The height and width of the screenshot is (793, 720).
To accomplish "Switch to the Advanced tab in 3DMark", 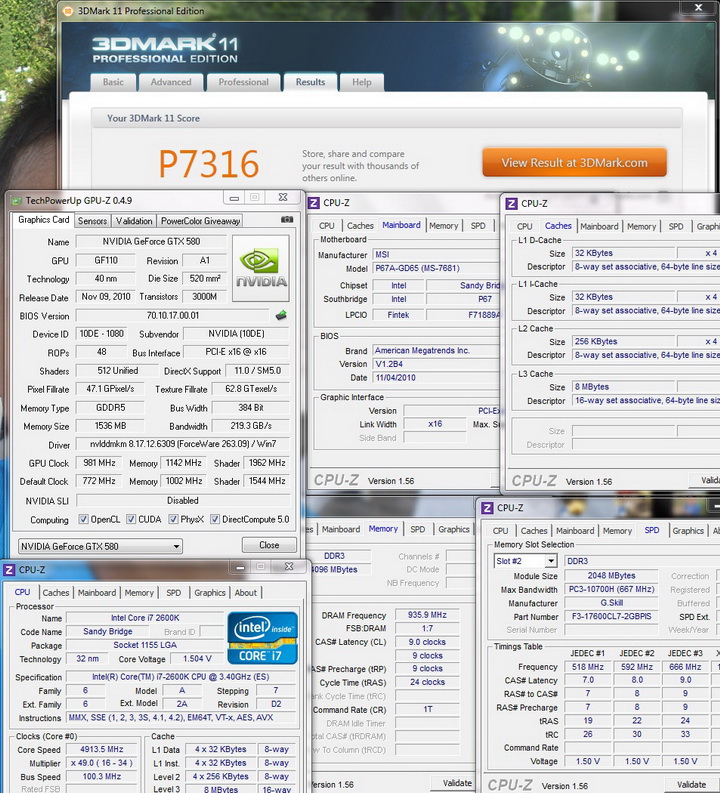I will [171, 82].
